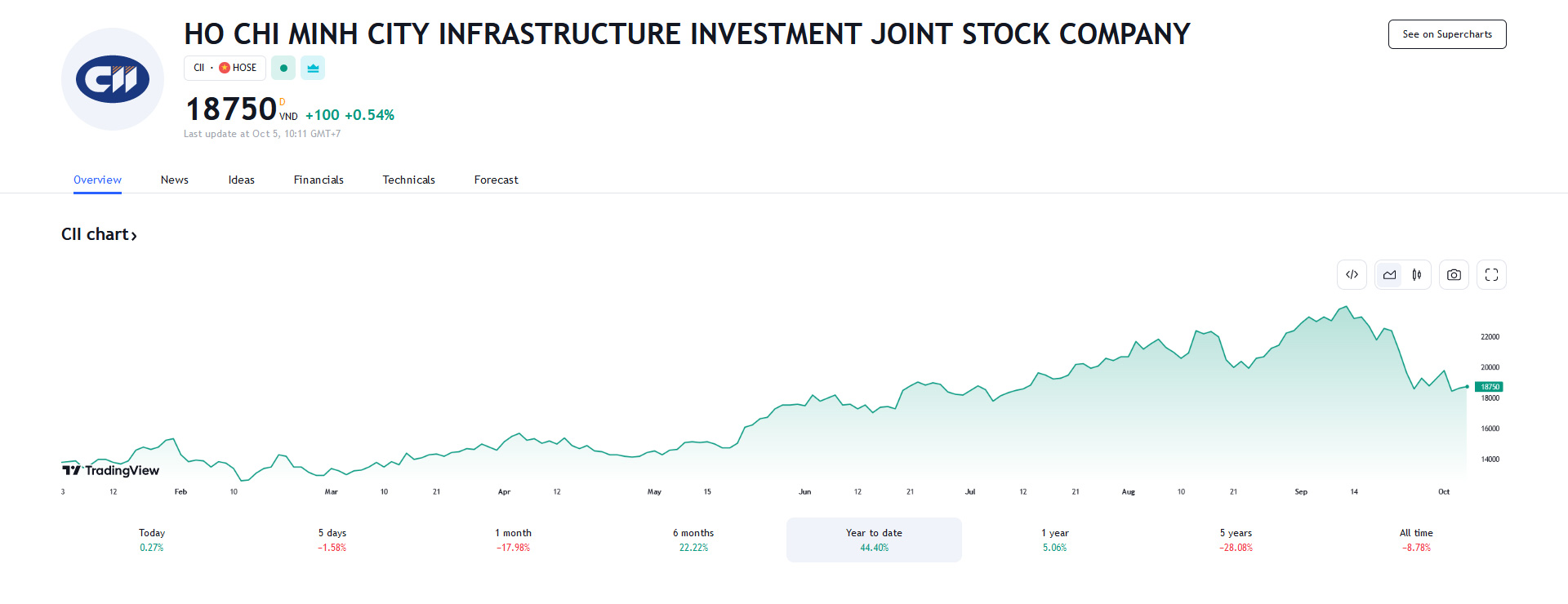Click the 18750 price label on chart axis

point(1490,386)
